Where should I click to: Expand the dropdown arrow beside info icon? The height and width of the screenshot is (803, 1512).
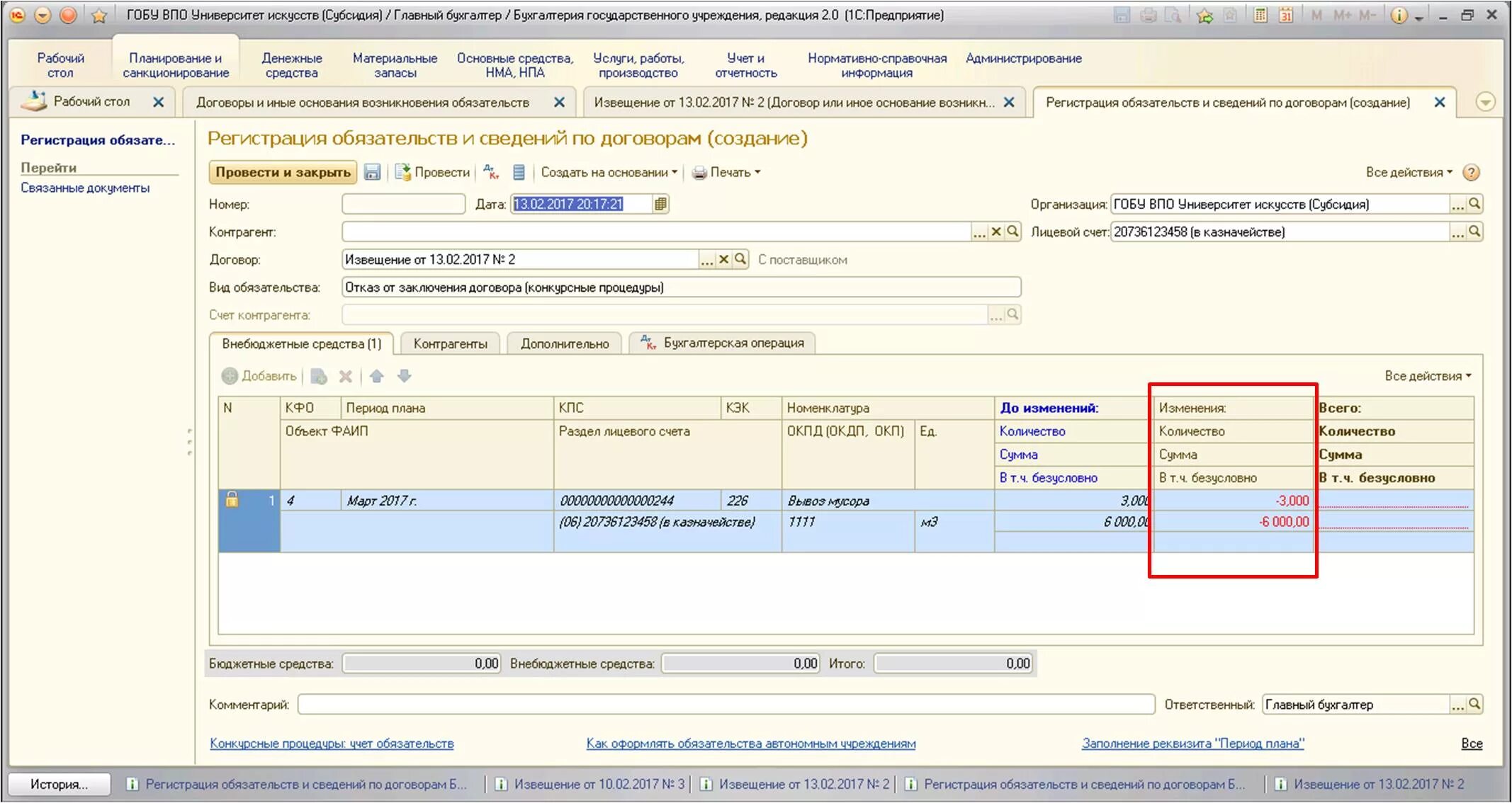click(1419, 17)
